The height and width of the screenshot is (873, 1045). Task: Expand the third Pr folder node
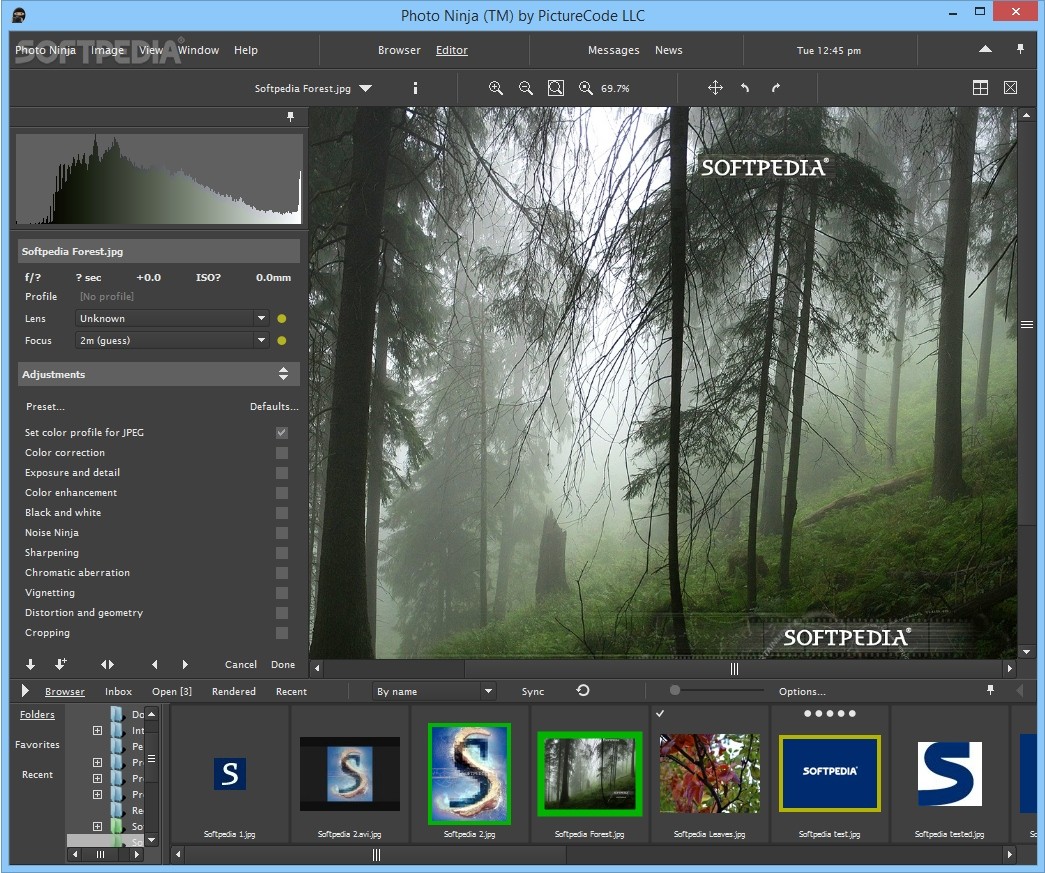[97, 794]
